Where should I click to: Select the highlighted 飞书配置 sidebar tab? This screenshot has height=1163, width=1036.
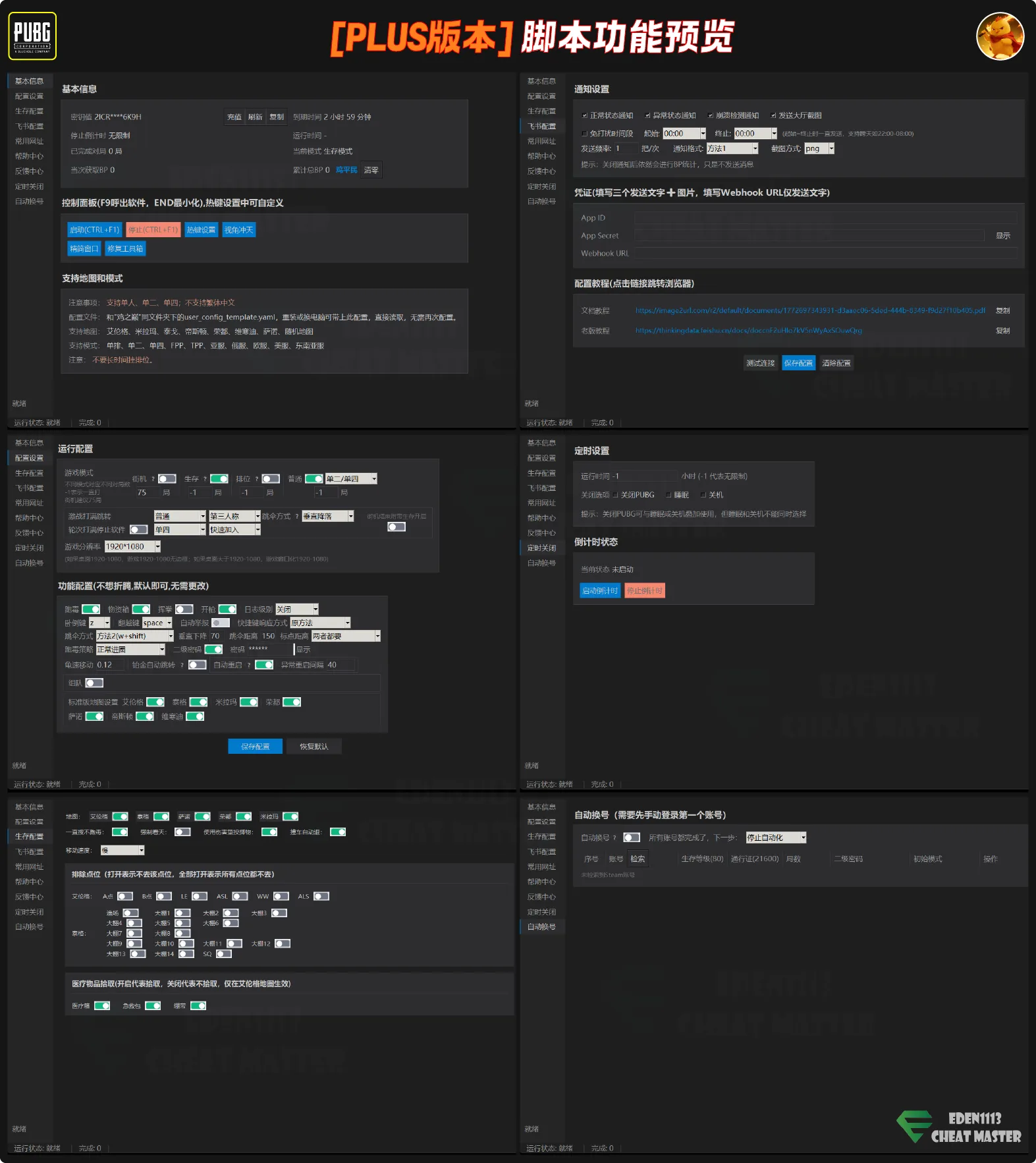pos(541,127)
